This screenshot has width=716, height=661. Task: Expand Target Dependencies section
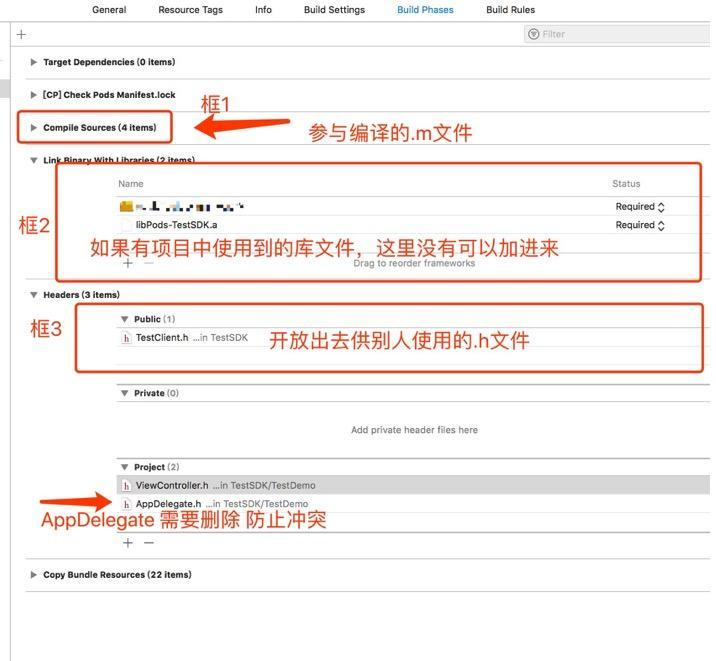[x=33, y=62]
